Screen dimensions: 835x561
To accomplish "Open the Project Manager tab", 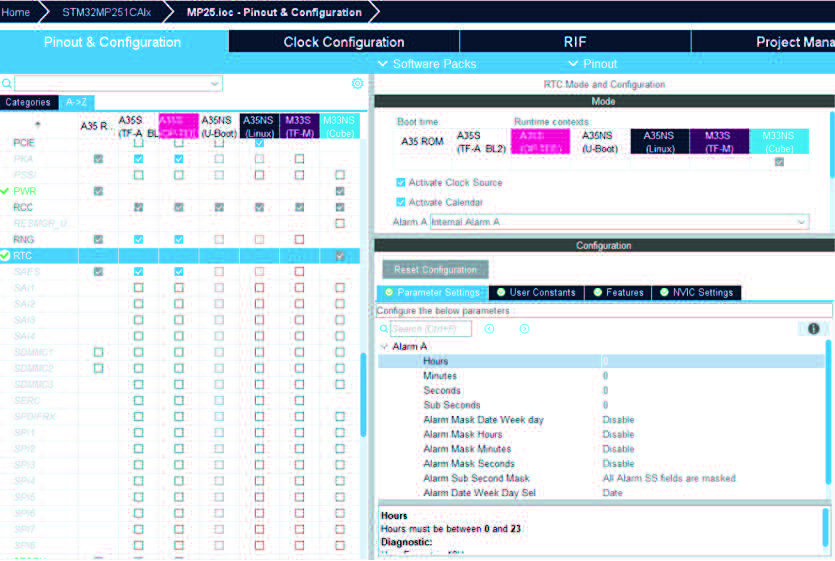I will coord(764,42).
